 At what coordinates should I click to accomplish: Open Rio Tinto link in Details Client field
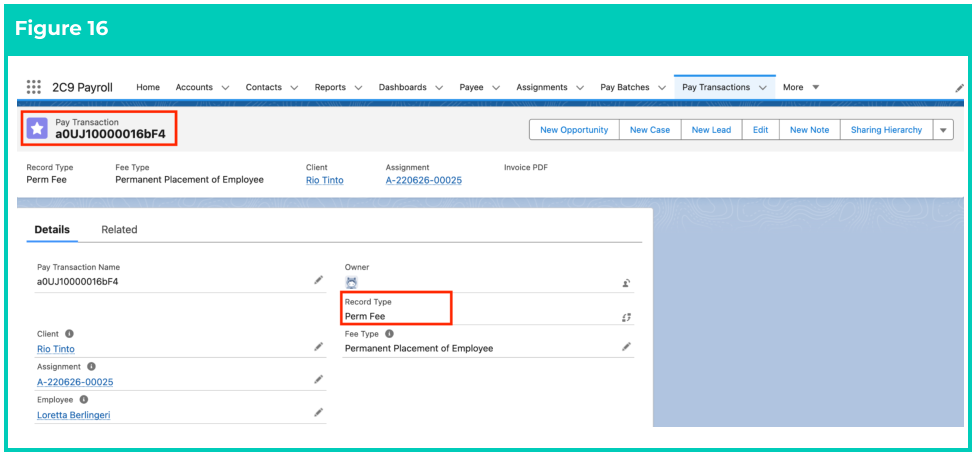(55, 349)
